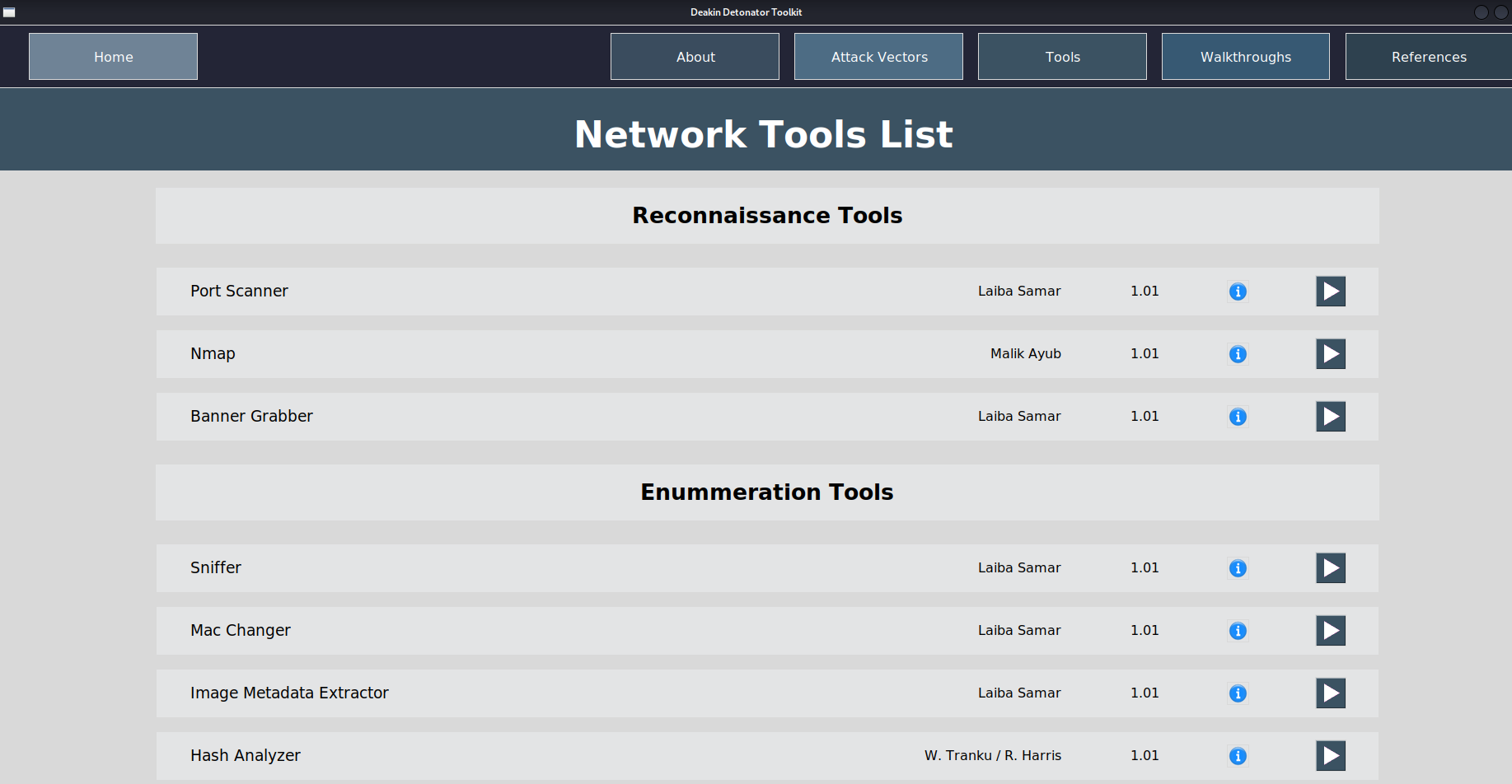Image resolution: width=1512 pixels, height=784 pixels.
Task: Show Mac Changer info
Action: [x=1238, y=631]
